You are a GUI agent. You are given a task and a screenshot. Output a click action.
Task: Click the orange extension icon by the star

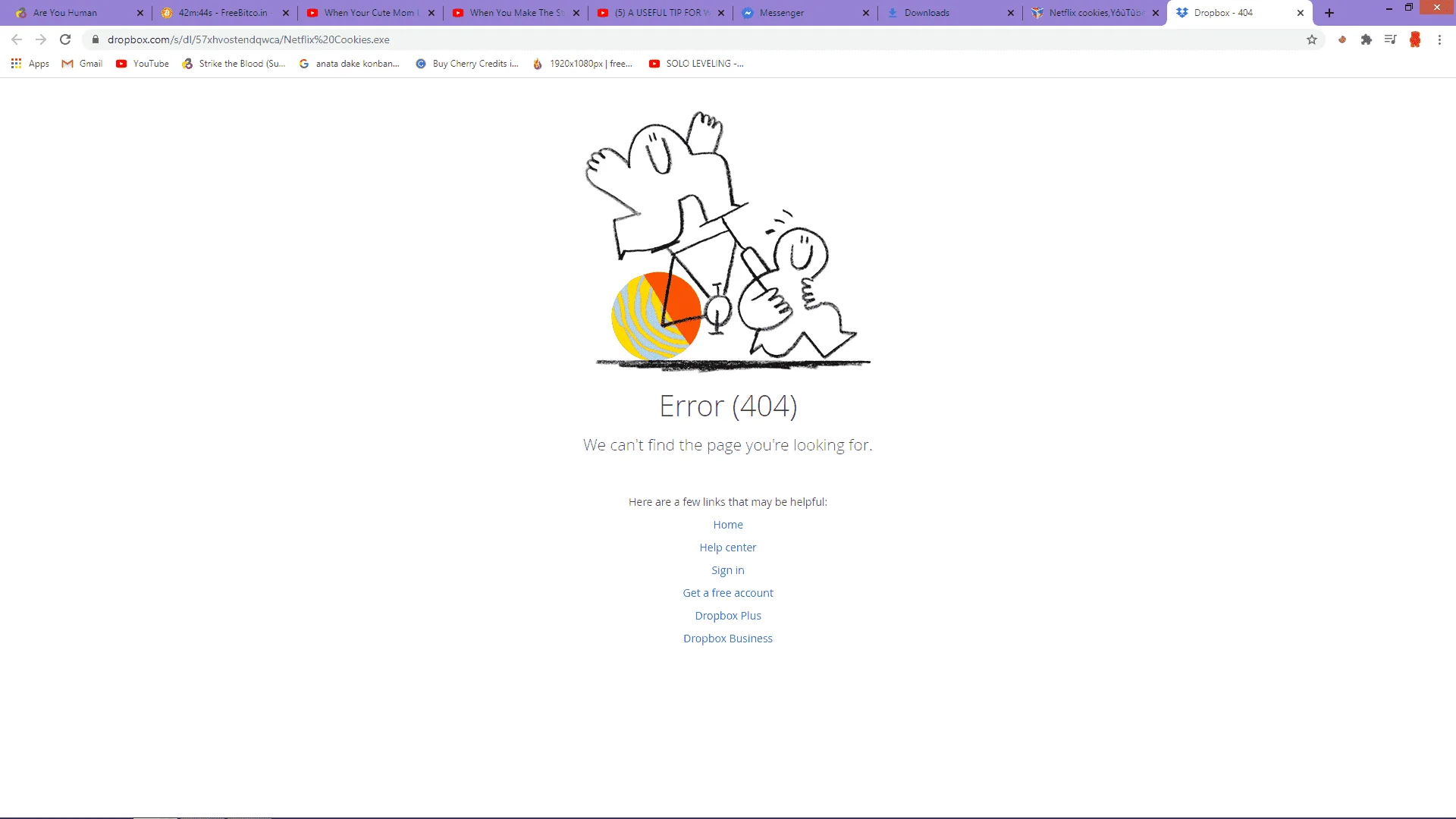(x=1342, y=39)
